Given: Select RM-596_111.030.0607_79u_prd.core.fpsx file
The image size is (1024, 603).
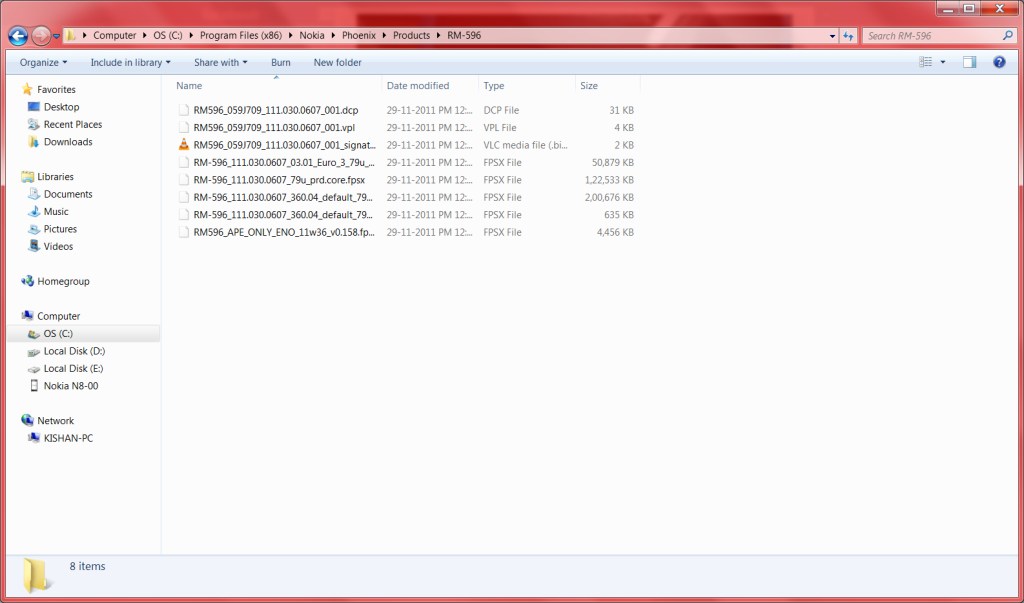Looking at the screenshot, I should click(x=279, y=180).
